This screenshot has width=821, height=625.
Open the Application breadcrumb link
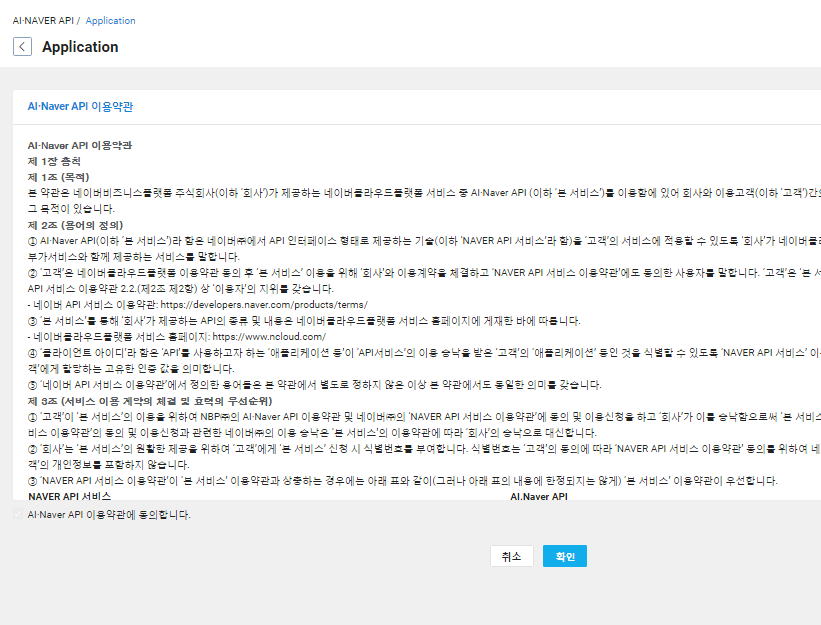[x=110, y=20]
